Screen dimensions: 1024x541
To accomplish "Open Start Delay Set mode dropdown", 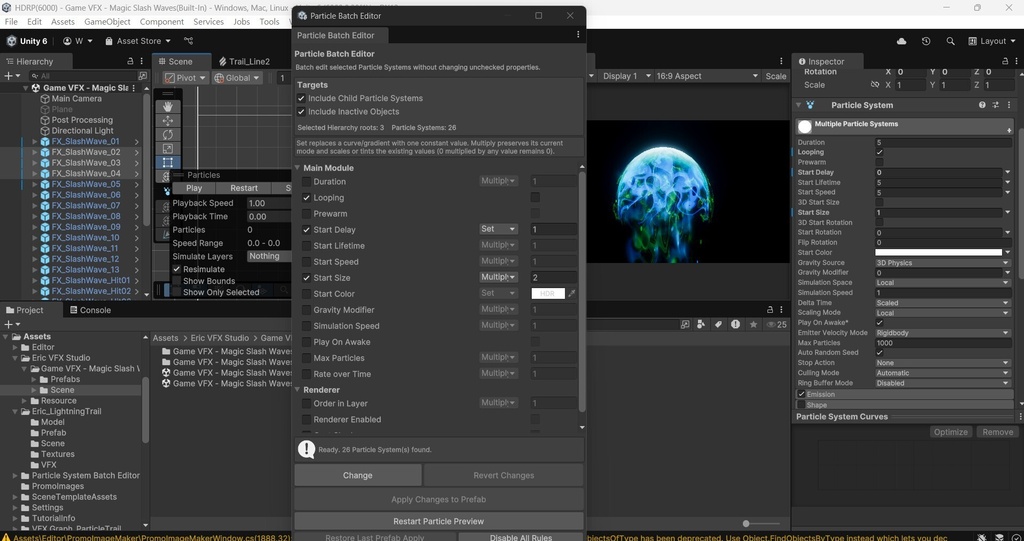I will pos(498,229).
